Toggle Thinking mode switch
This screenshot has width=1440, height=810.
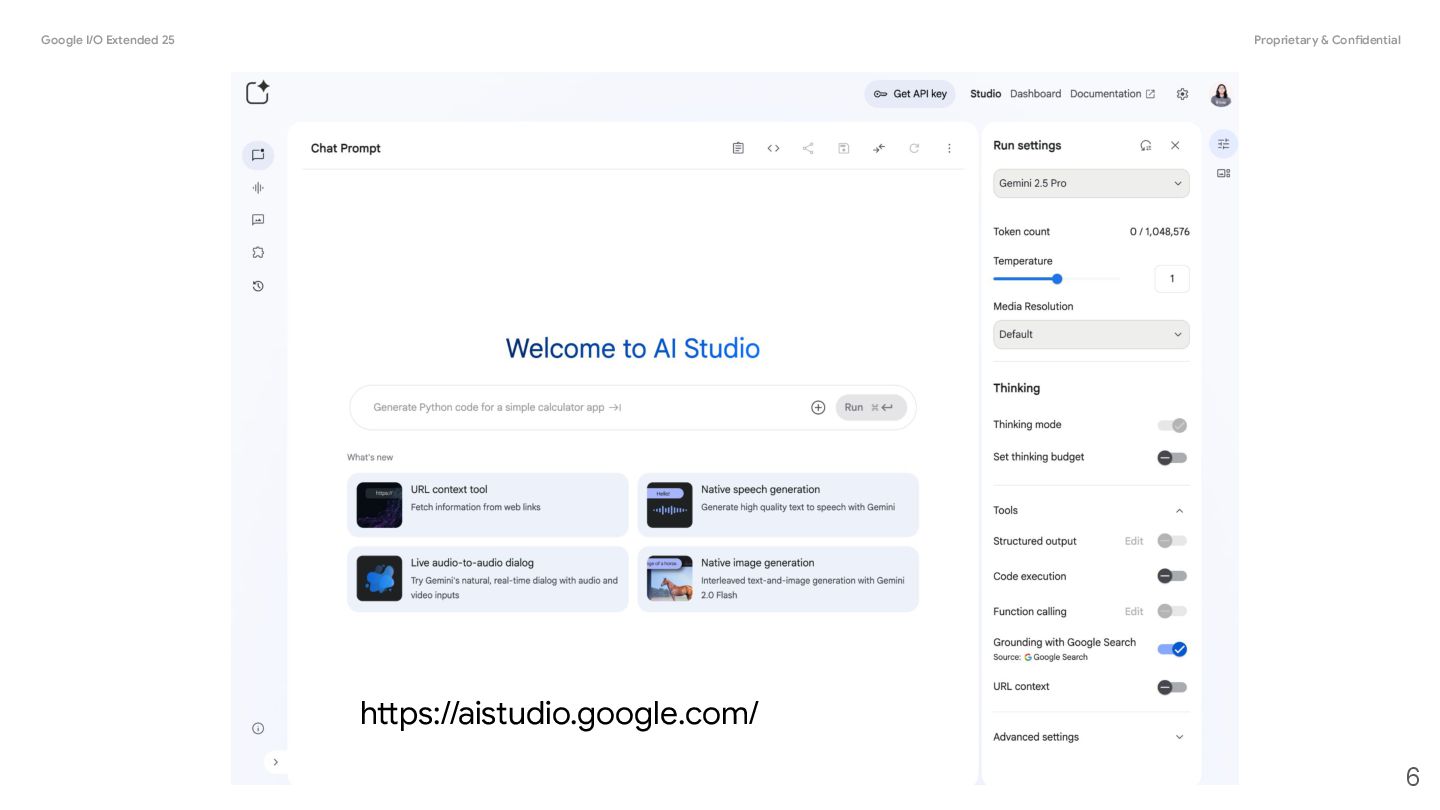[x=1172, y=425]
